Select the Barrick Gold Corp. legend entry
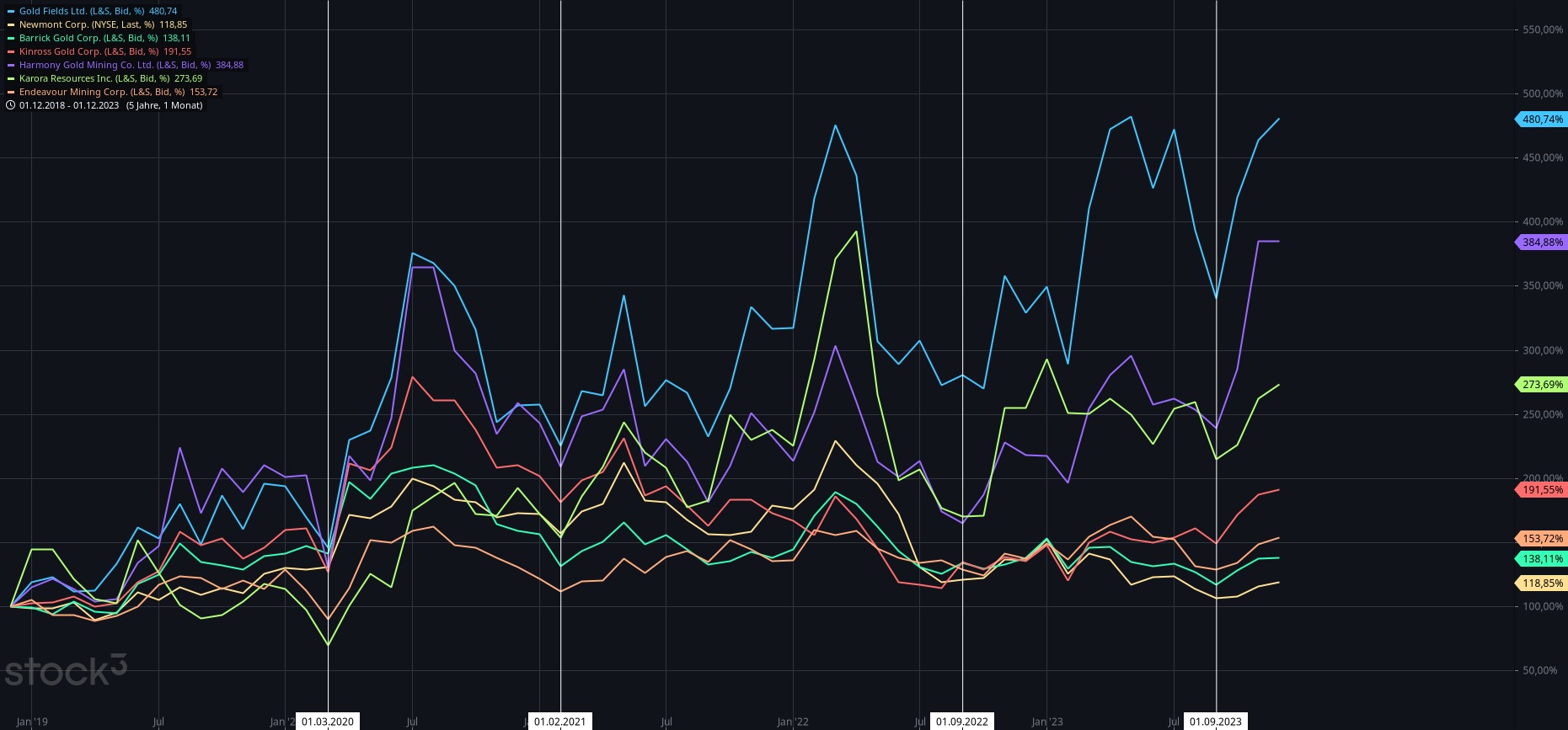Screen dimensions: 1568x730 pos(99,38)
